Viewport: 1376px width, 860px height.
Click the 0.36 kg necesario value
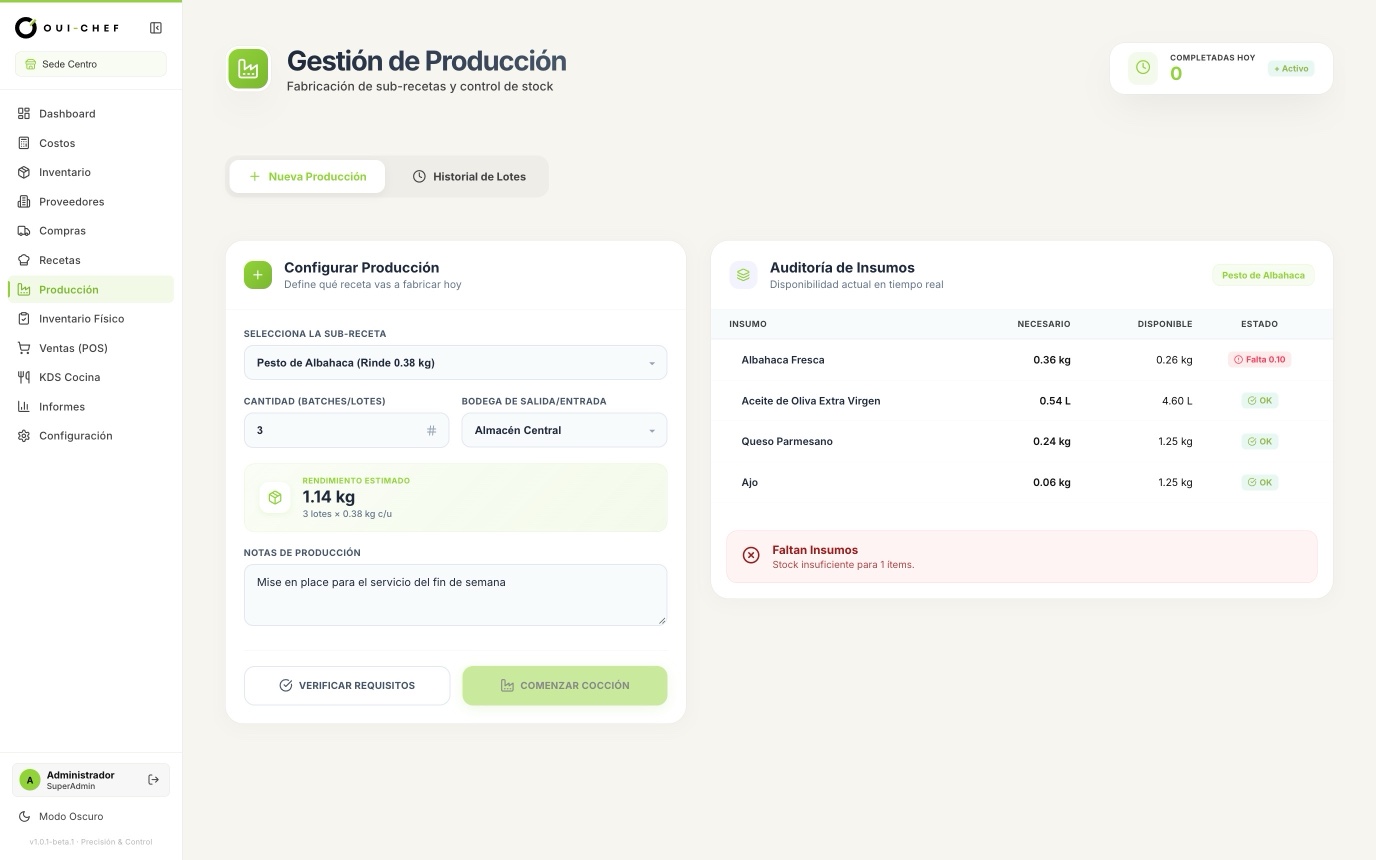pos(1052,360)
